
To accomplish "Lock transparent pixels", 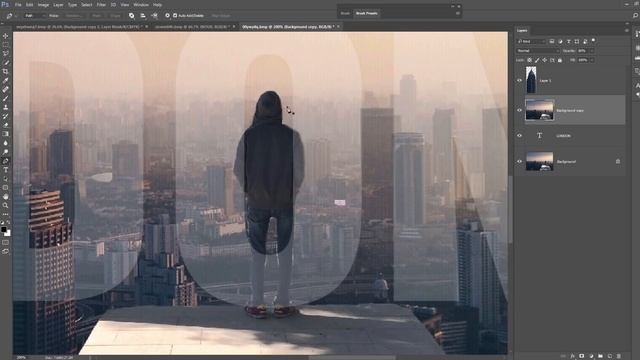I will [529, 60].
